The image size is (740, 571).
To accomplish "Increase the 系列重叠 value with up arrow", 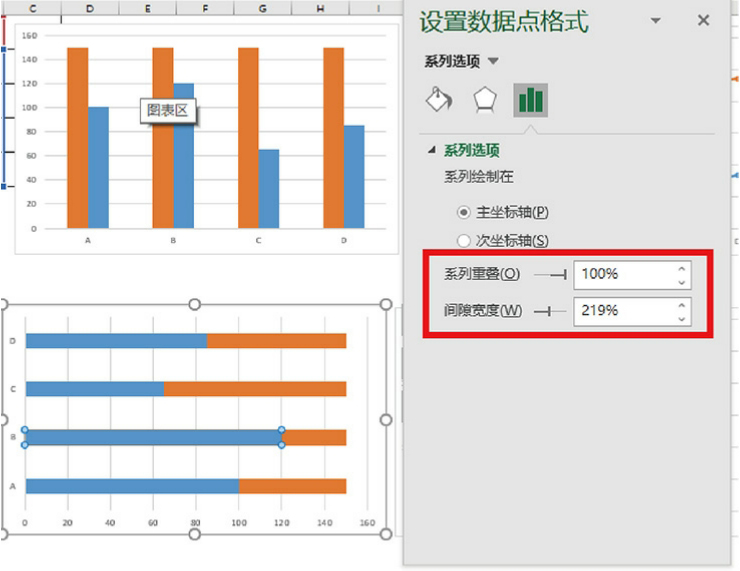I will pyautogui.click(x=682, y=267).
